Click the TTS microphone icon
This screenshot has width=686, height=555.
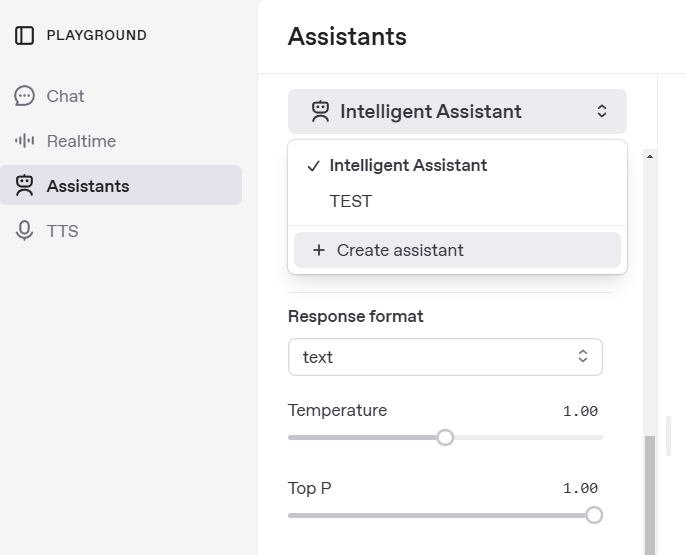24,230
